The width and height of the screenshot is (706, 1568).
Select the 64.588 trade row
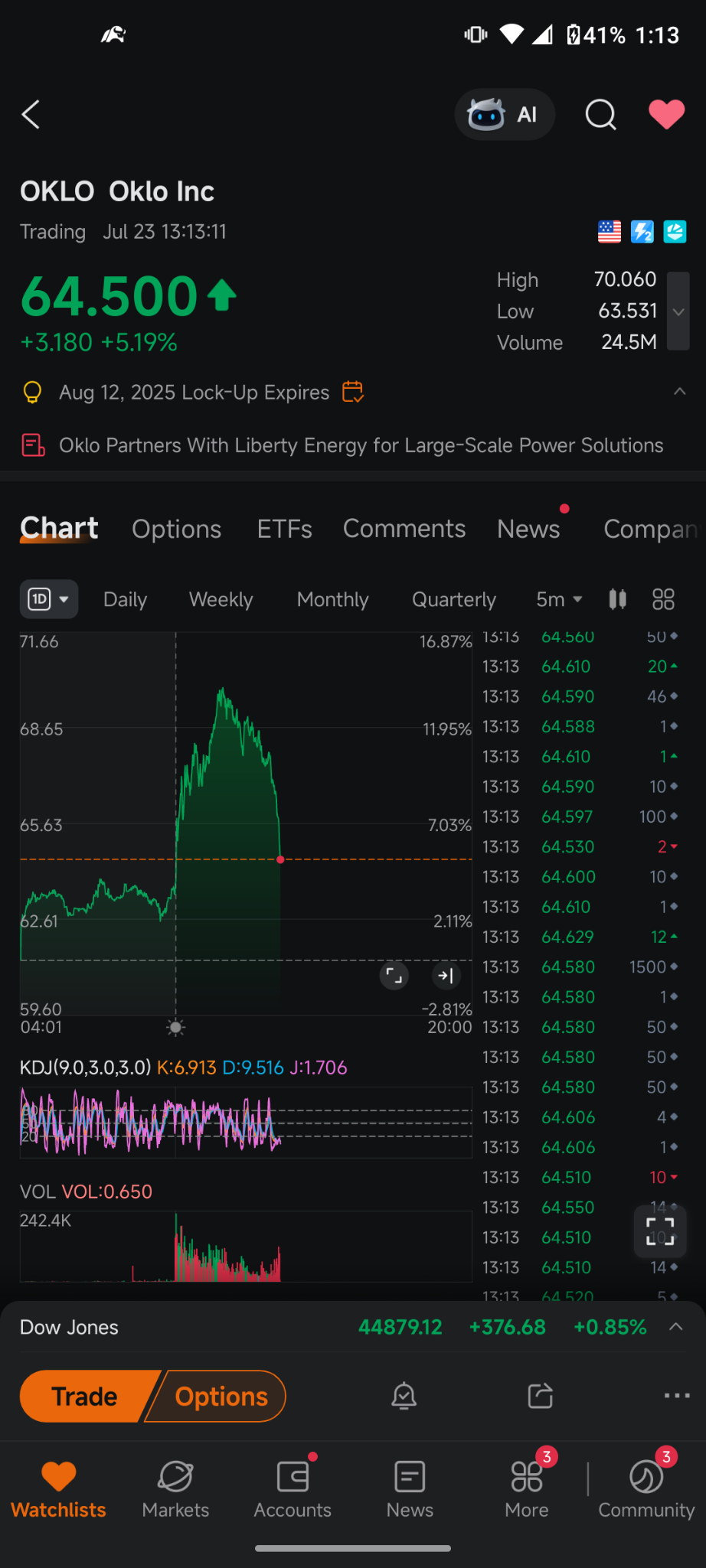click(x=580, y=726)
